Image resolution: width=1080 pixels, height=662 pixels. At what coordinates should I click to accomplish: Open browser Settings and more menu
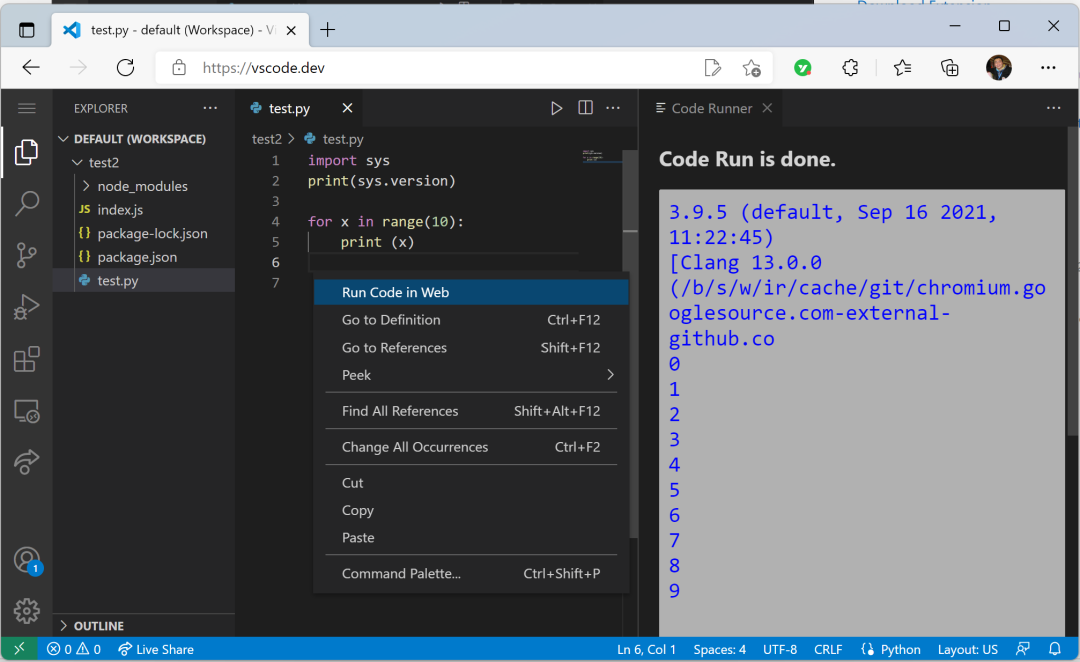click(1048, 68)
